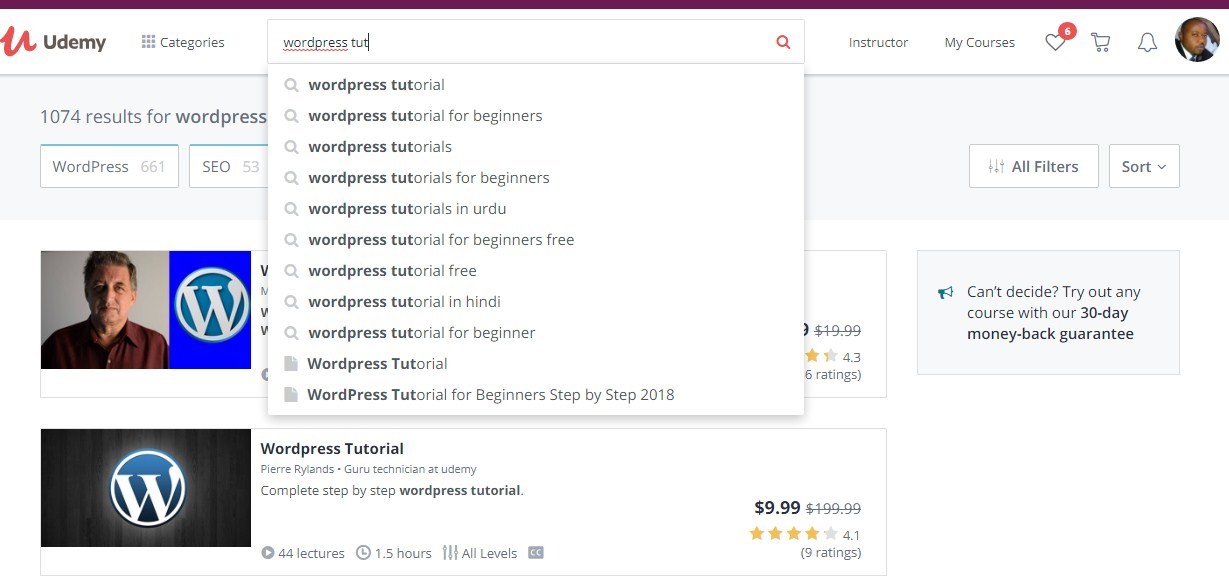Go to the Instructor page
The image size is (1229, 586).
878,43
